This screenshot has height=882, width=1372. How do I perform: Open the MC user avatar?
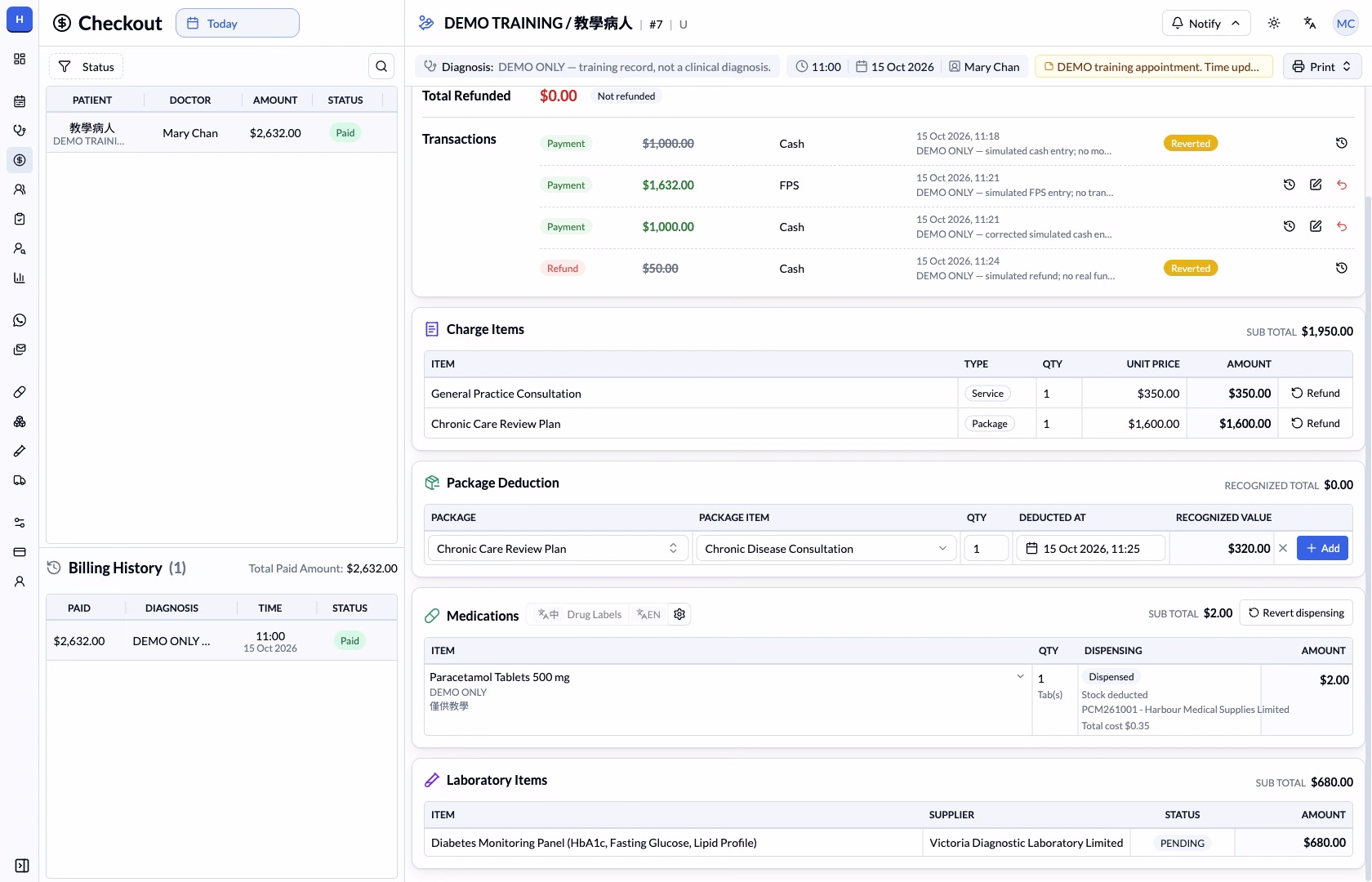pos(1346,23)
